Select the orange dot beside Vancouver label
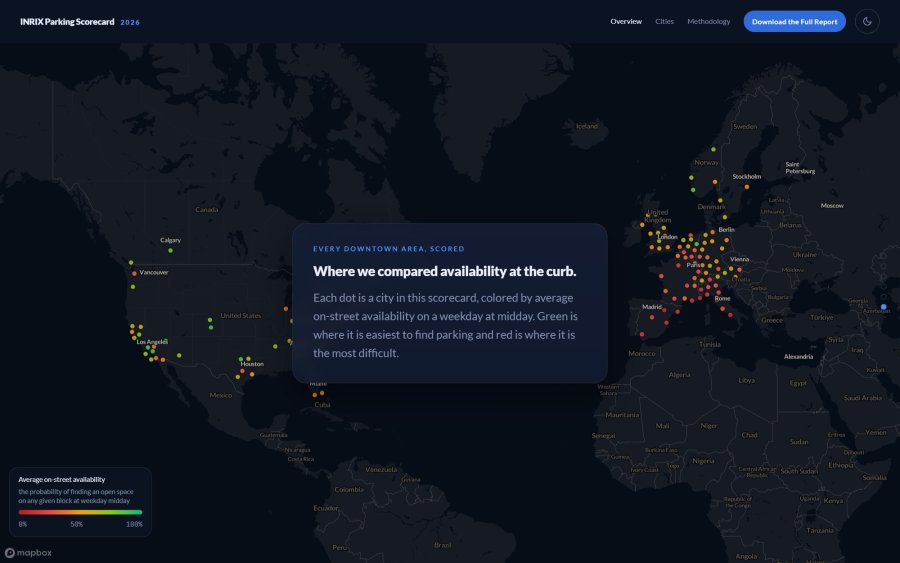The width and height of the screenshot is (900, 563). pyautogui.click(x=134, y=274)
